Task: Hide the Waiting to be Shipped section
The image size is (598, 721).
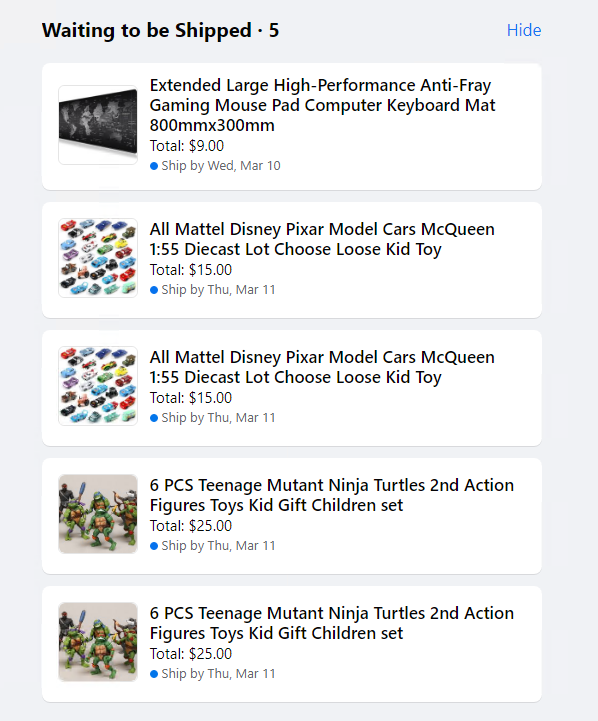Action: point(524,30)
